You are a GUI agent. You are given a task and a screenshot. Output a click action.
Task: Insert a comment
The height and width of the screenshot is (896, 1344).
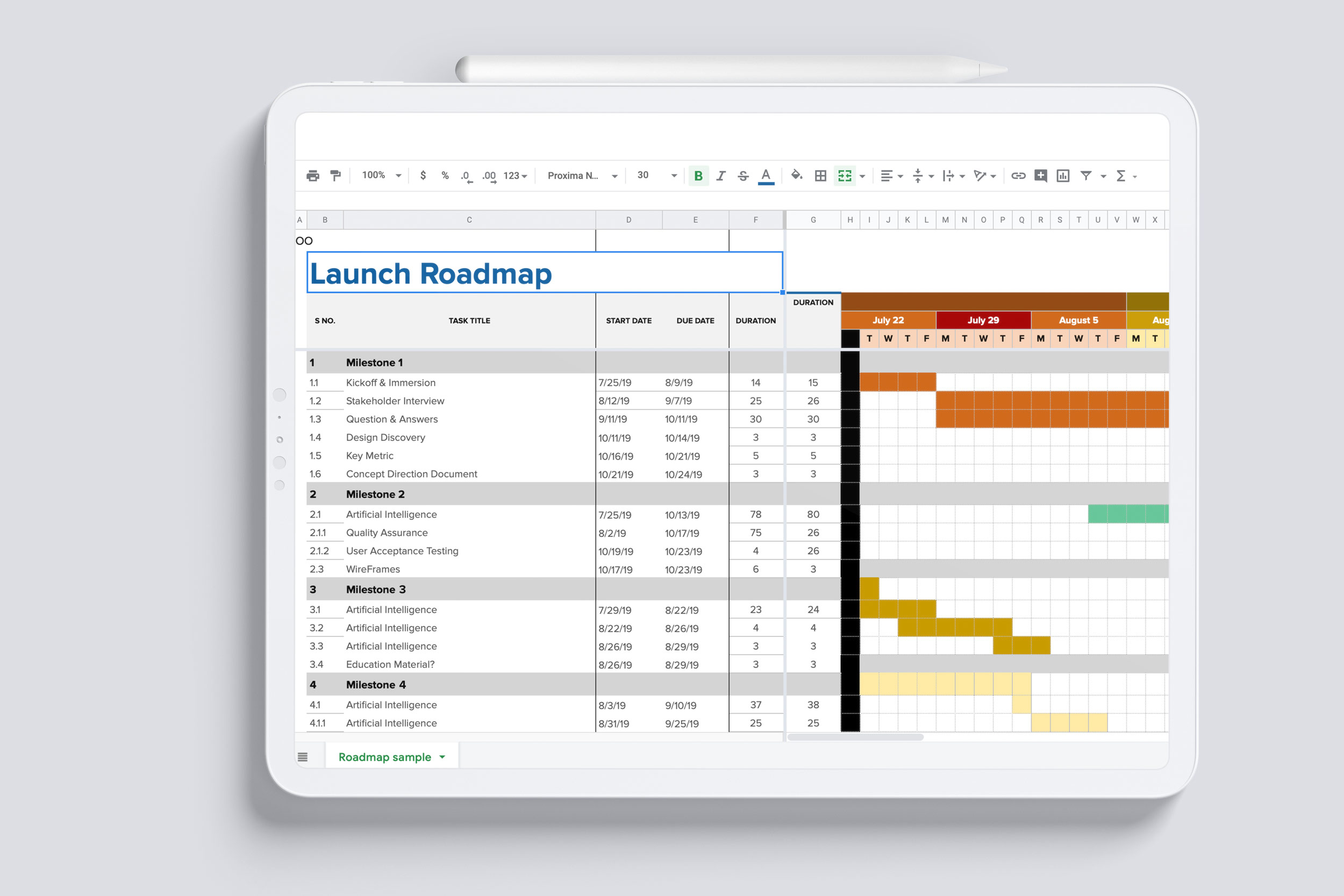pos(1041,175)
